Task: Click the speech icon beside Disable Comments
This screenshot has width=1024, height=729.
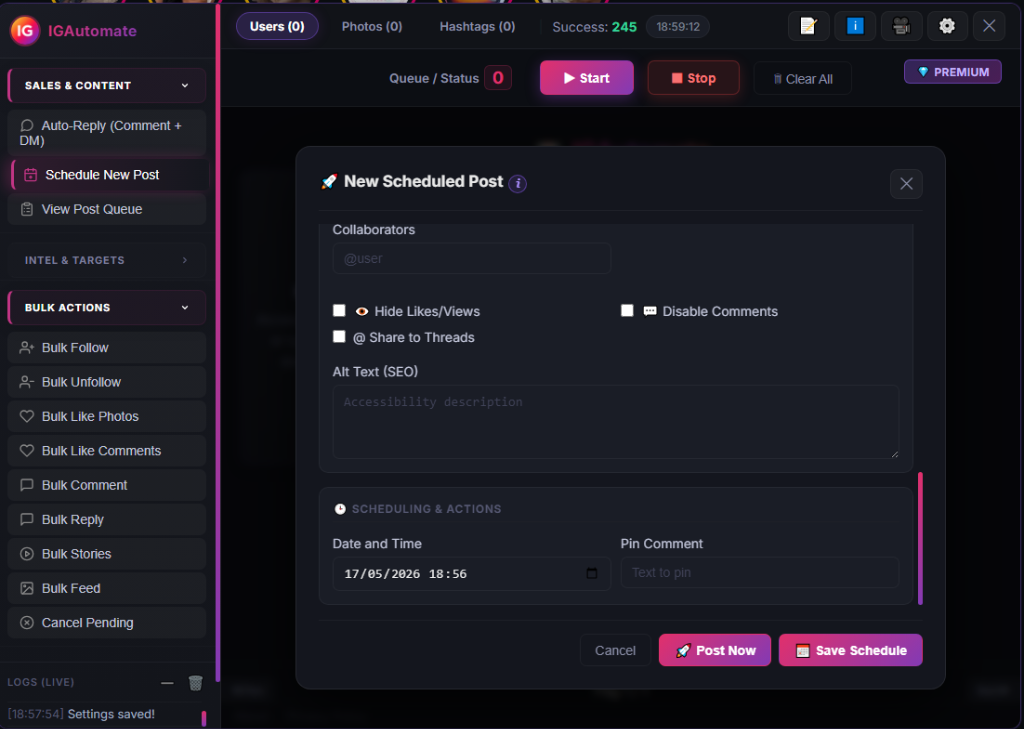Action: 650,311
